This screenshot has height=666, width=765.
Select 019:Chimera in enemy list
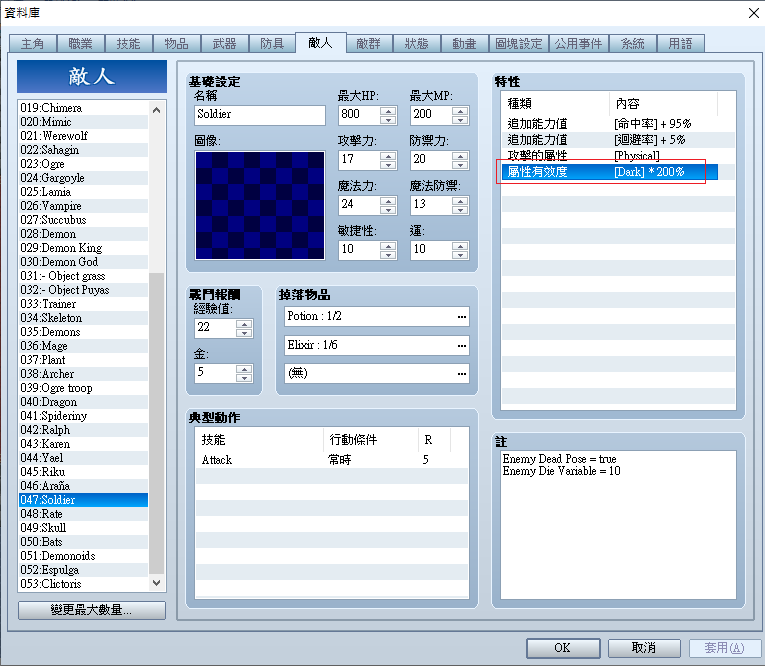(83, 108)
